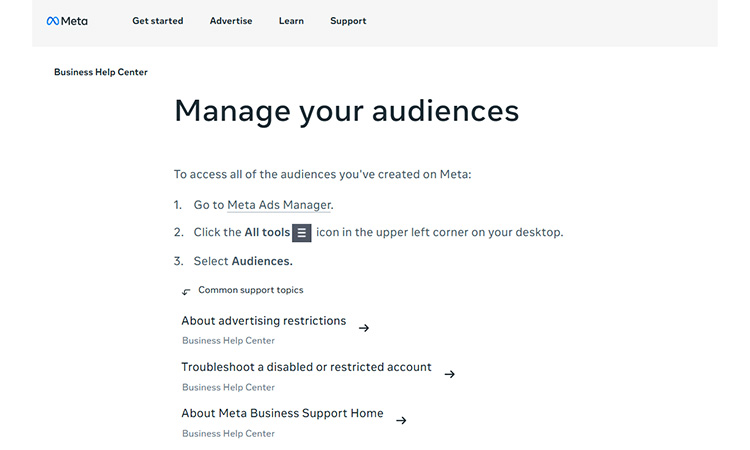Click 'To access all of the audiences' sentence
Image resolution: width=750 pixels, height=450 pixels.
pos(322,174)
